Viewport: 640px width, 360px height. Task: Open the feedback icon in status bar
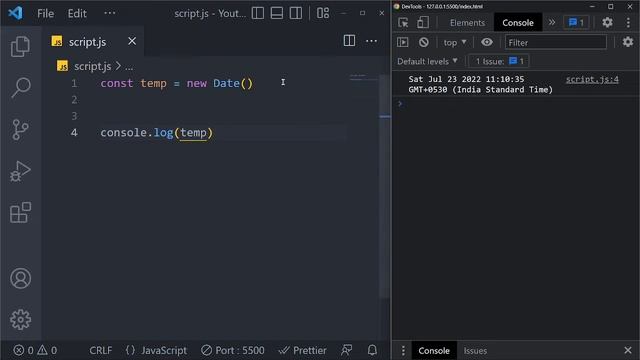coord(347,350)
